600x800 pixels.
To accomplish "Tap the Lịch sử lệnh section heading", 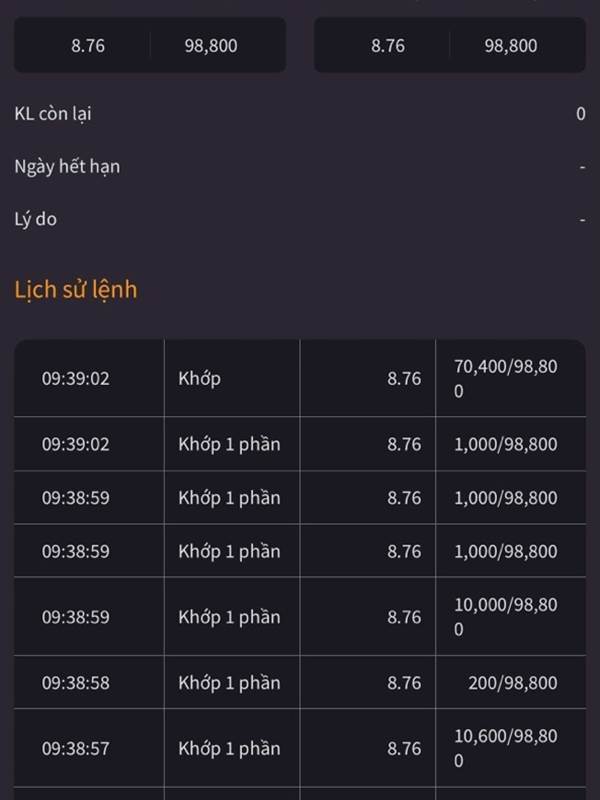I will [x=76, y=290].
